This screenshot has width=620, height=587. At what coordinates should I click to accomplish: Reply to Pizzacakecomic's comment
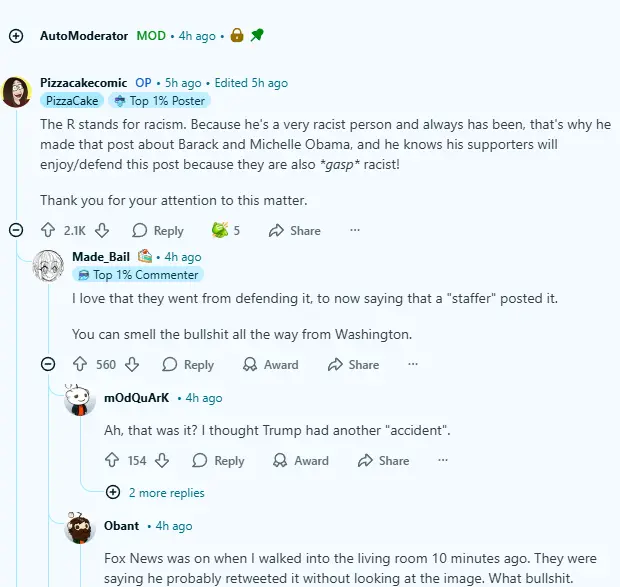point(157,230)
